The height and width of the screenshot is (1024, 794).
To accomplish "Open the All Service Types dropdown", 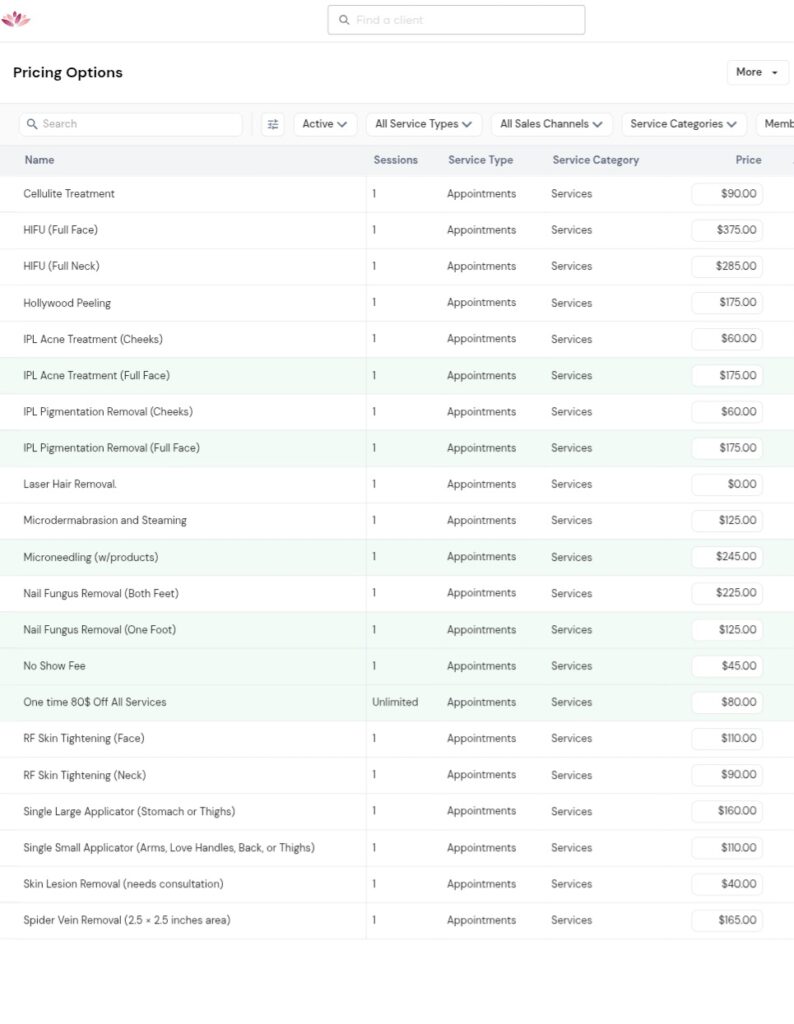I will click(423, 124).
